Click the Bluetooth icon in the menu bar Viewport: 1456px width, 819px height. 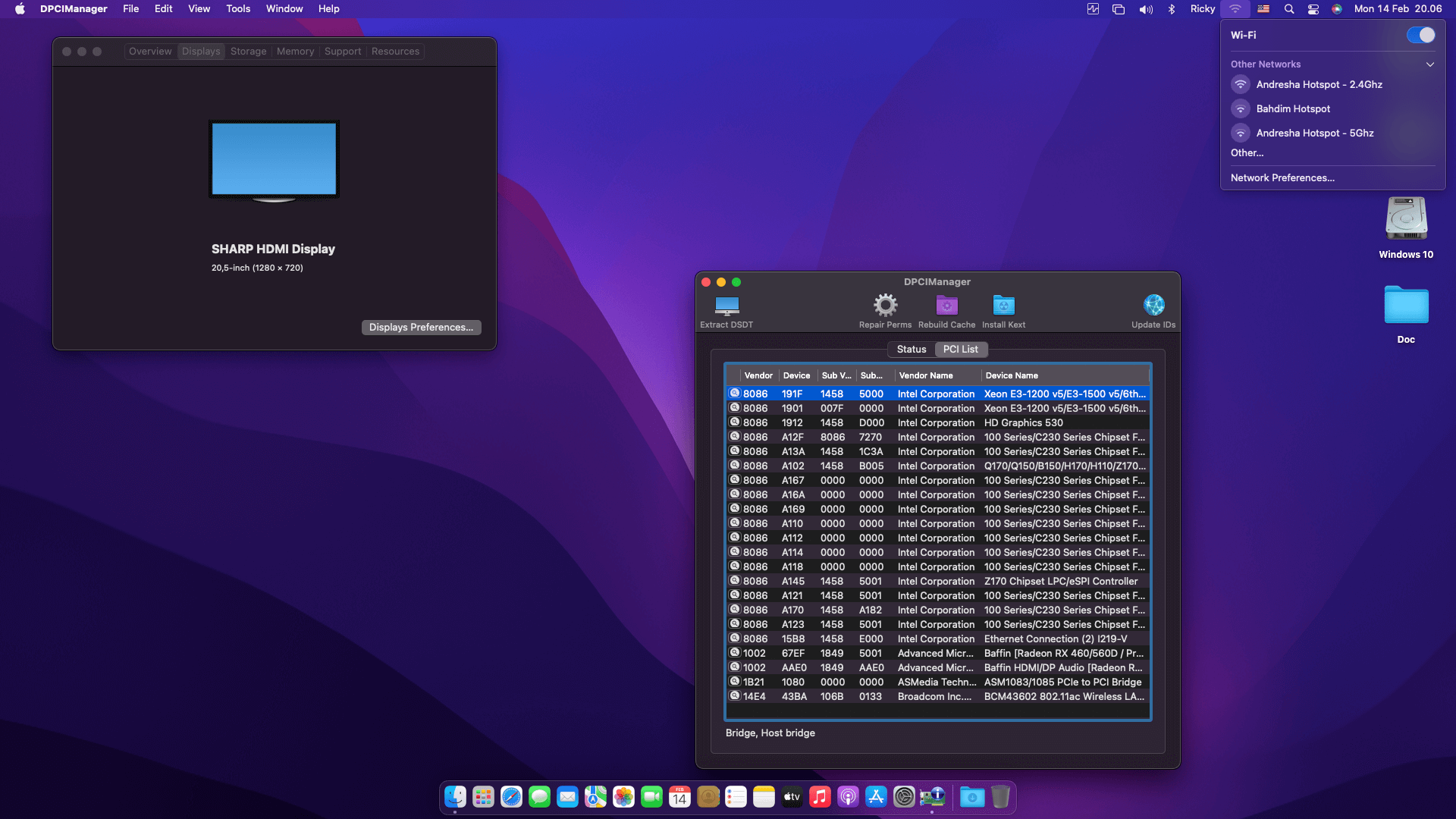click(1171, 9)
